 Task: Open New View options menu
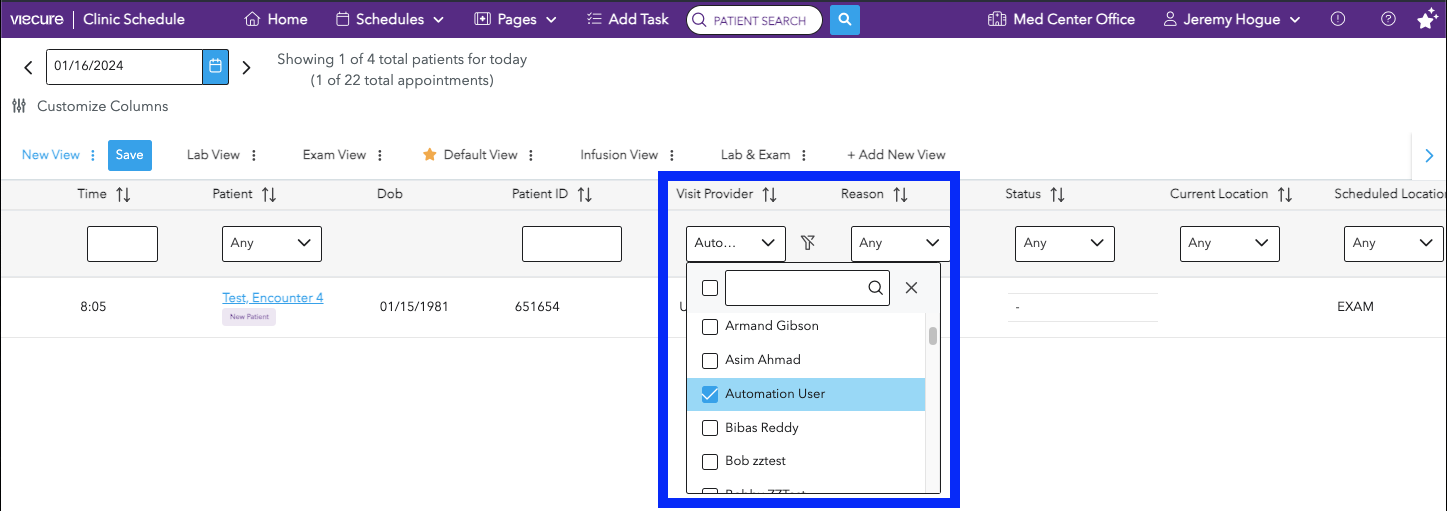93,155
